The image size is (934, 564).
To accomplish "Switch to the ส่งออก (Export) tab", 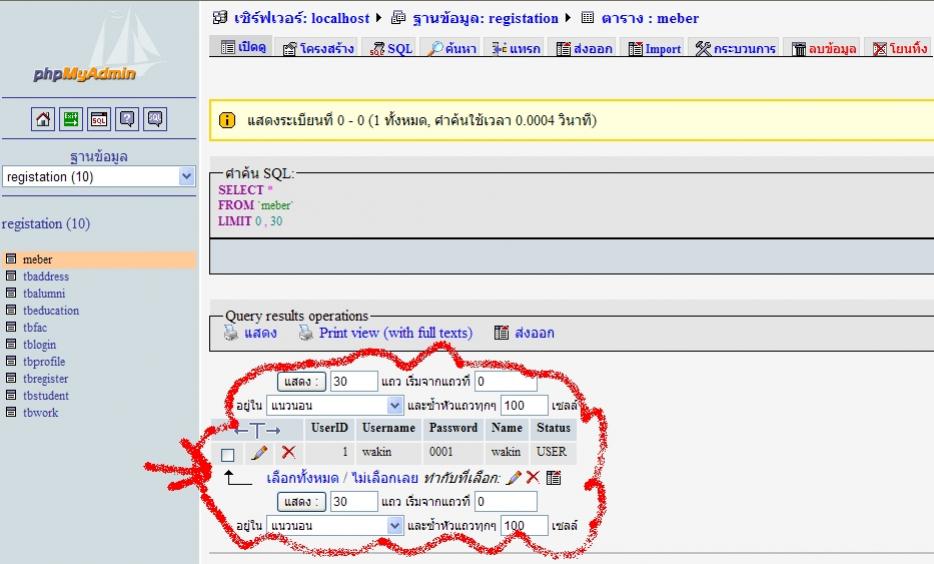I will [584, 48].
